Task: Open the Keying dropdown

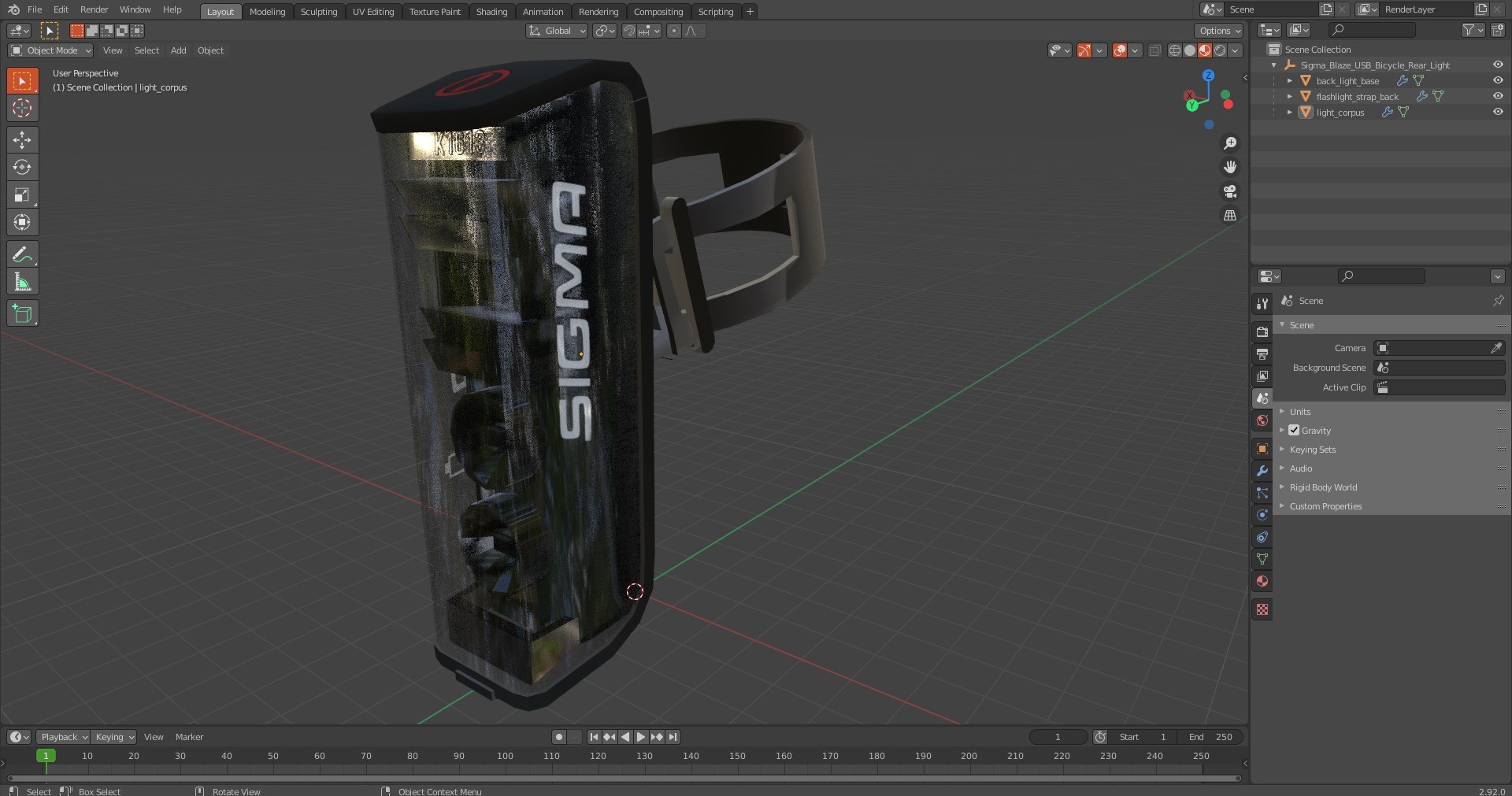Action: 114,737
